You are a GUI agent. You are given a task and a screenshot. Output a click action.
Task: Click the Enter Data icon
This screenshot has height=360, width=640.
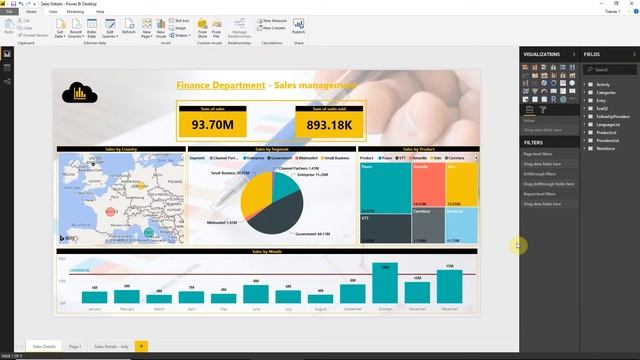pyautogui.click(x=92, y=28)
